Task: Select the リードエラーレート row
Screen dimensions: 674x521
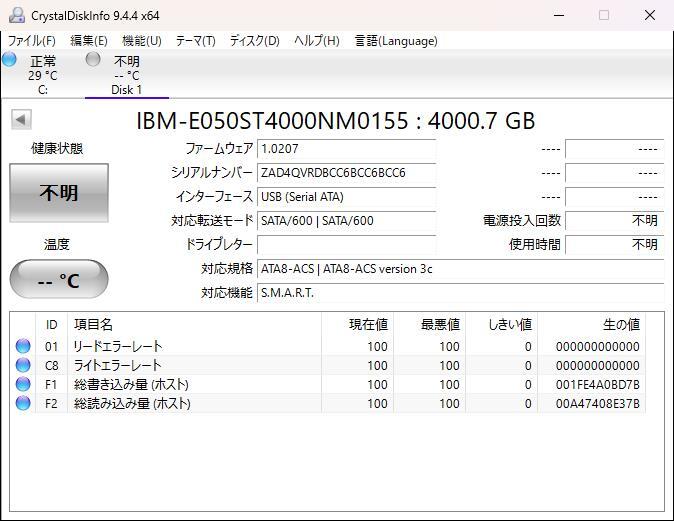Action: [328, 346]
